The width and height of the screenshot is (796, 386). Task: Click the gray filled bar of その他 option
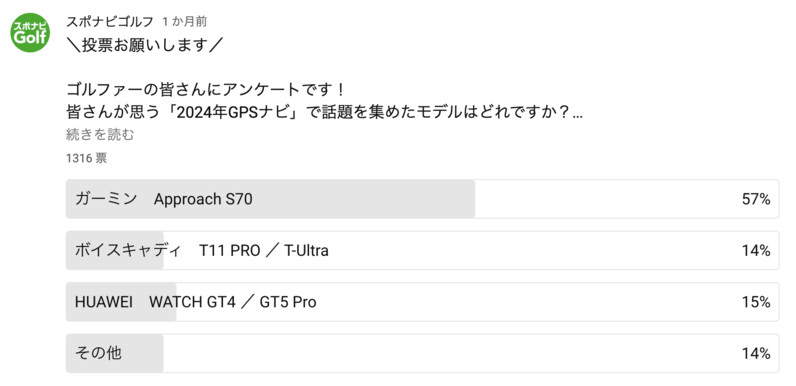115,353
